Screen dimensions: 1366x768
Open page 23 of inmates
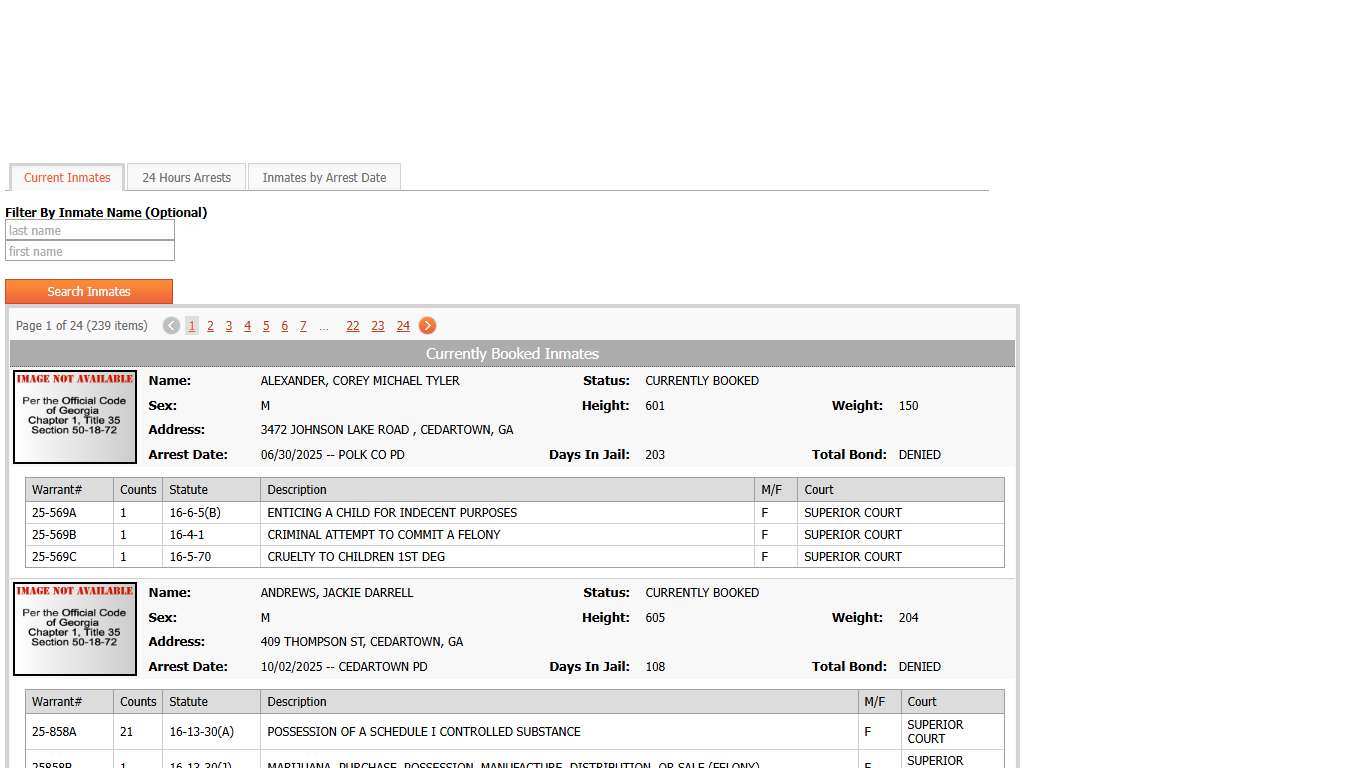click(x=377, y=325)
